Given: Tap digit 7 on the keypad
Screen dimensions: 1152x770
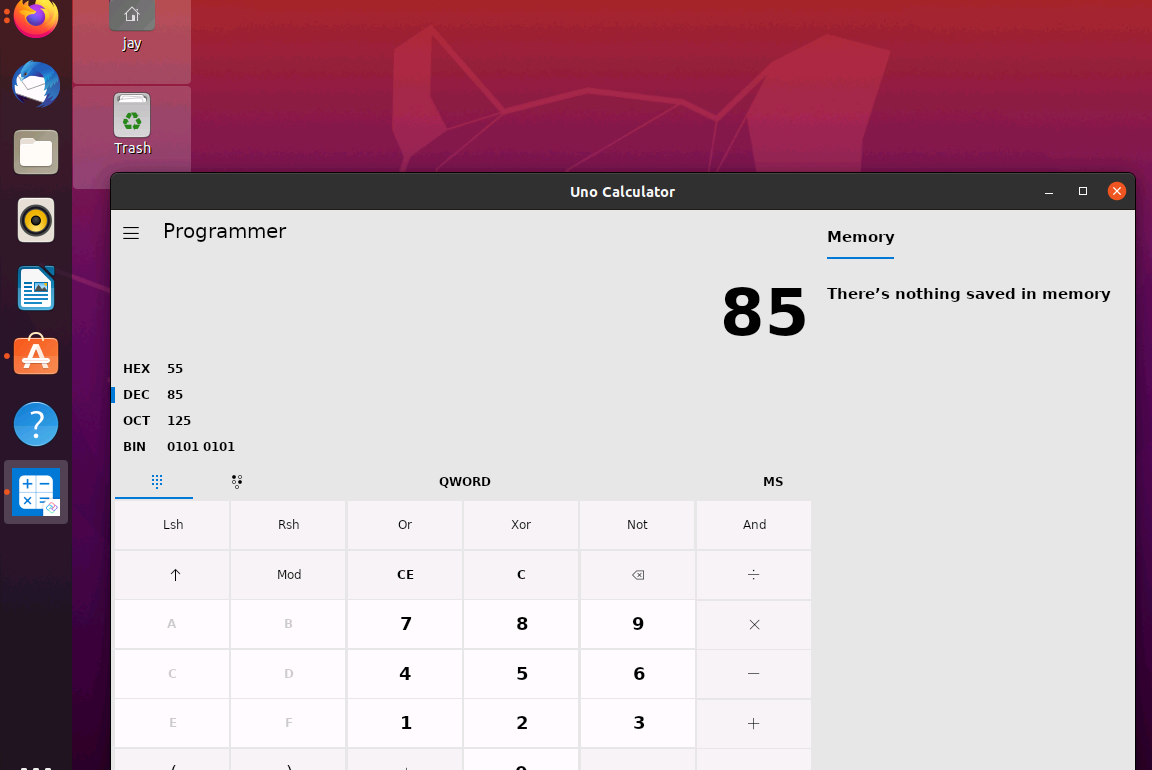Looking at the screenshot, I should click(405, 625).
